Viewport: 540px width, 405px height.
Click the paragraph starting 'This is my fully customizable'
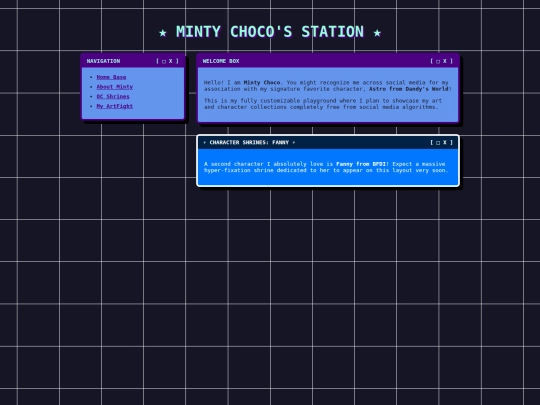tap(323, 104)
